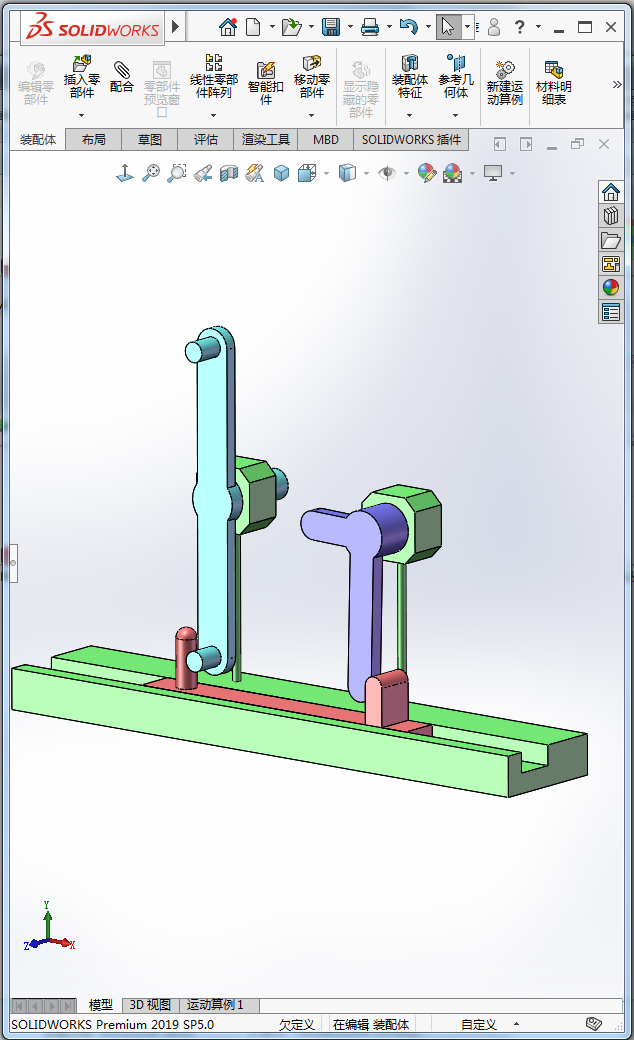This screenshot has height=1040, width=634.
Task: Click Section View icon
Action: coord(229,173)
